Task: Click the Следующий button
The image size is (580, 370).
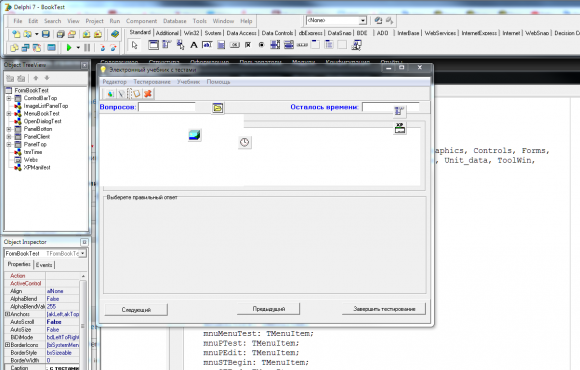Action: point(136,310)
